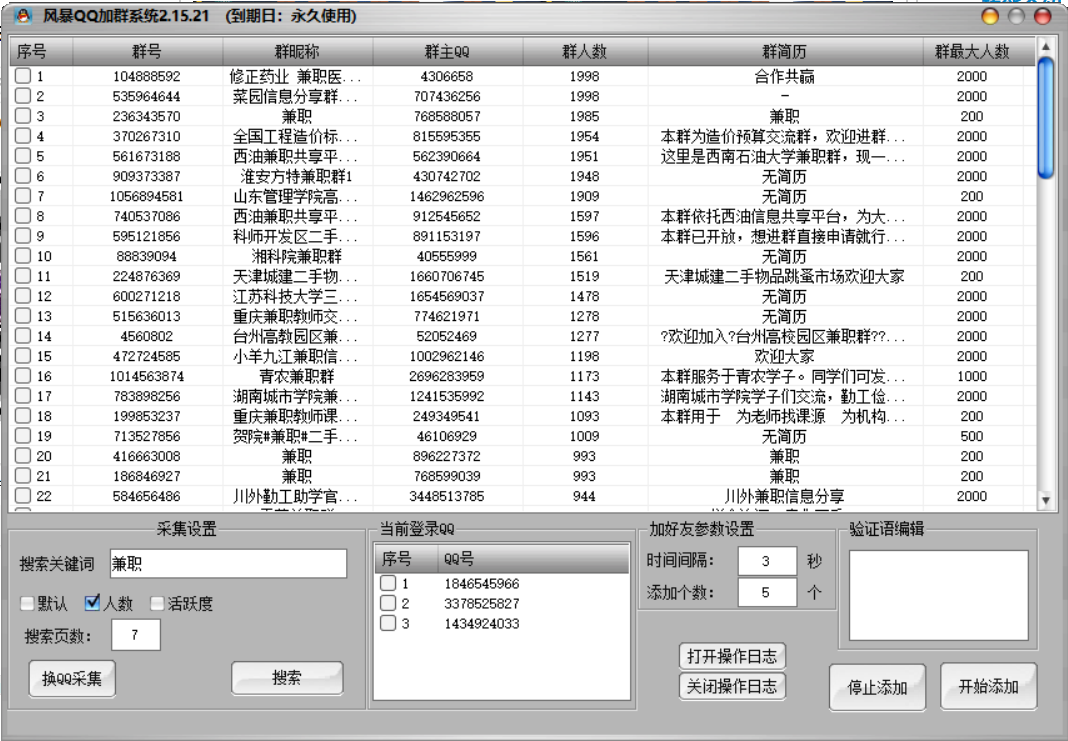
Task: Select logged-in QQ 1434924033 checkbox
Action: (x=388, y=623)
